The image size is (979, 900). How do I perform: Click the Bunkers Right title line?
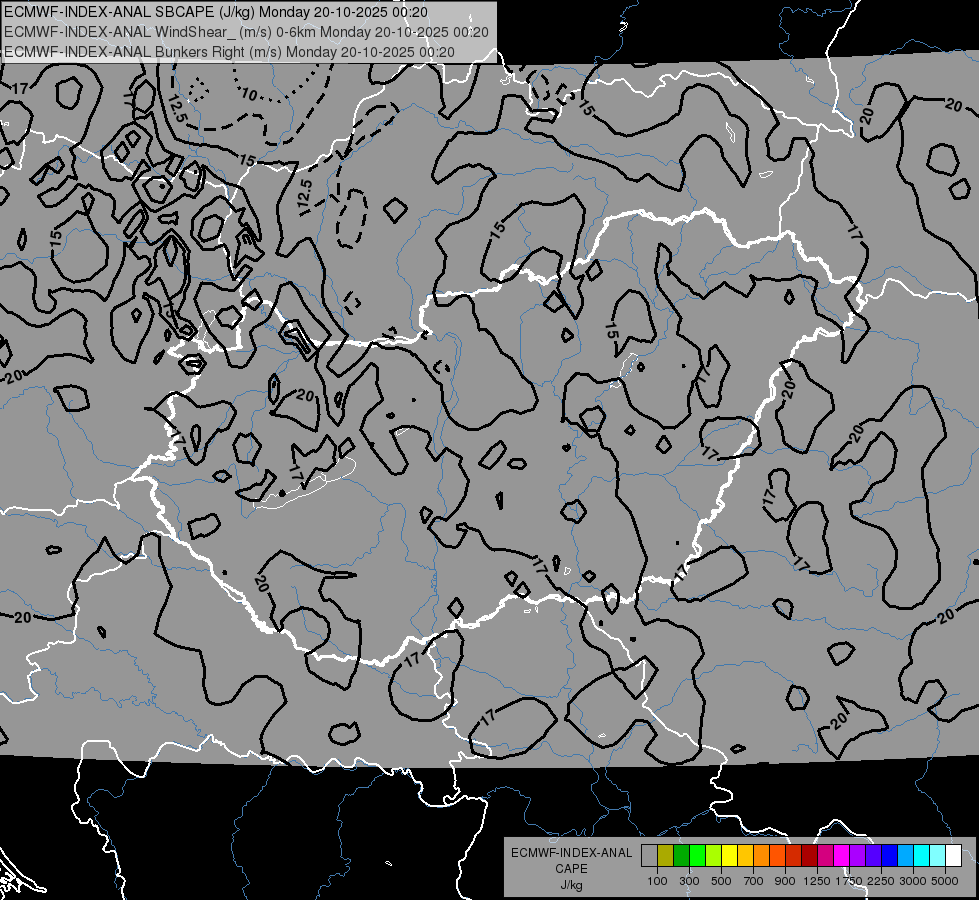point(229,52)
